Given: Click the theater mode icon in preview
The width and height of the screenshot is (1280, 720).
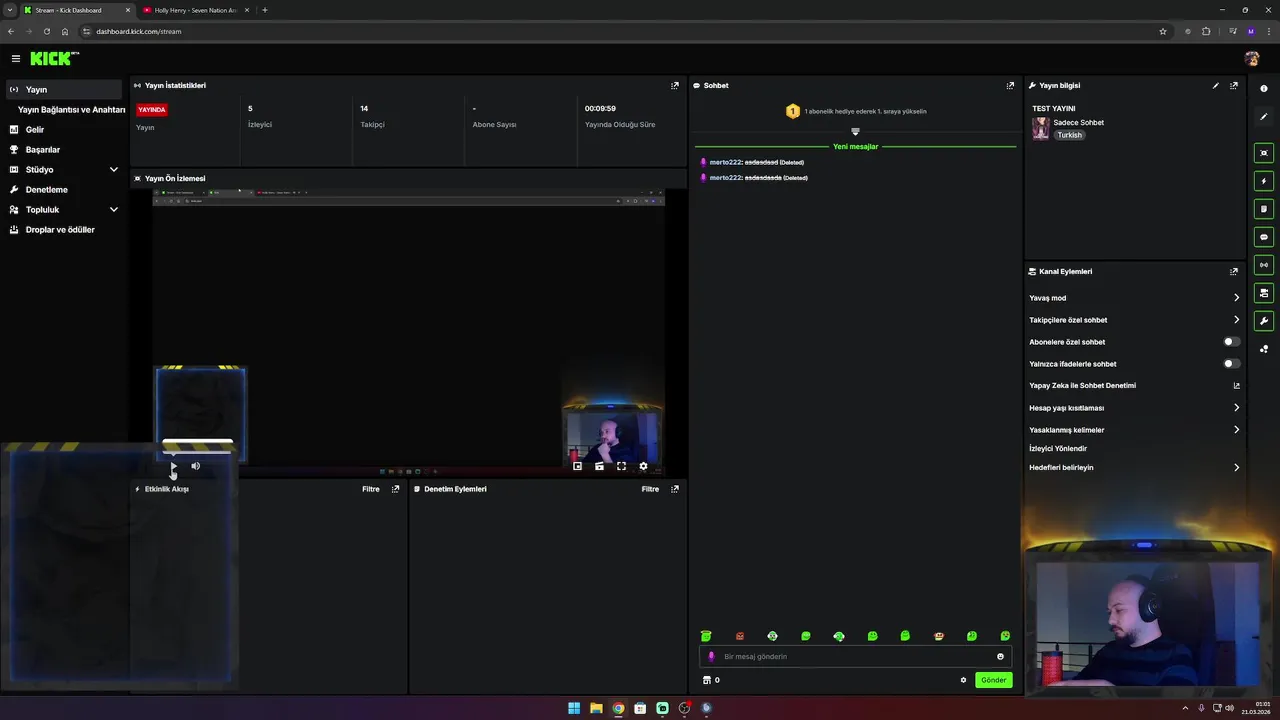Looking at the screenshot, I should point(599,466).
